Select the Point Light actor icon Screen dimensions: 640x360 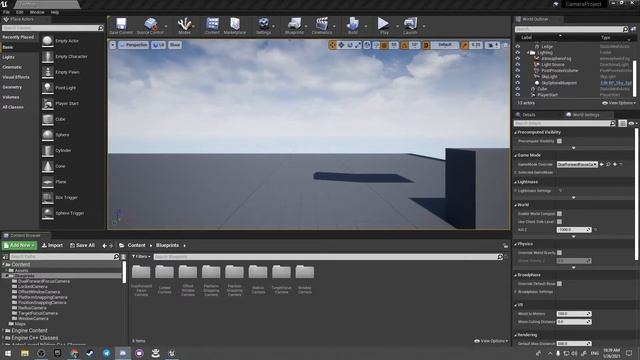(x=48, y=88)
